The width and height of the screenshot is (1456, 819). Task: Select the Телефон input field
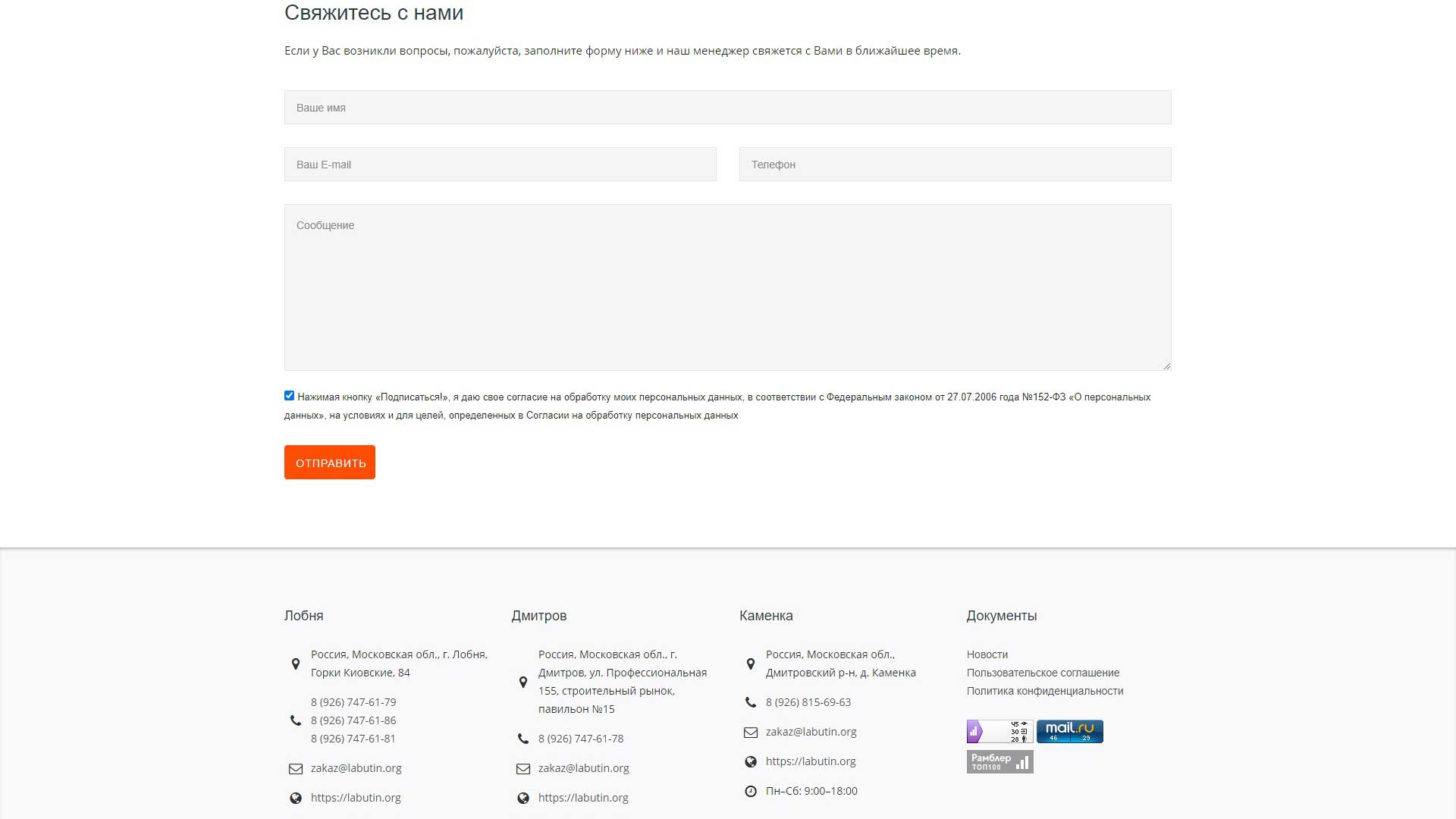tap(955, 165)
